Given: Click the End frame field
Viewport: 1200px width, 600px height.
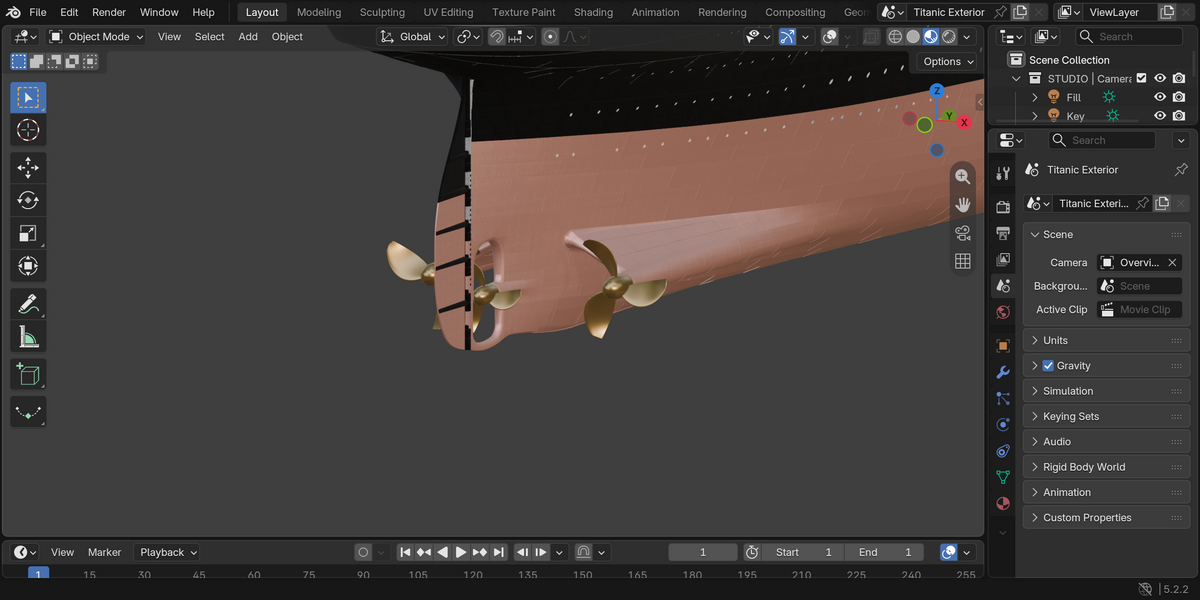Looking at the screenshot, I should coord(885,552).
